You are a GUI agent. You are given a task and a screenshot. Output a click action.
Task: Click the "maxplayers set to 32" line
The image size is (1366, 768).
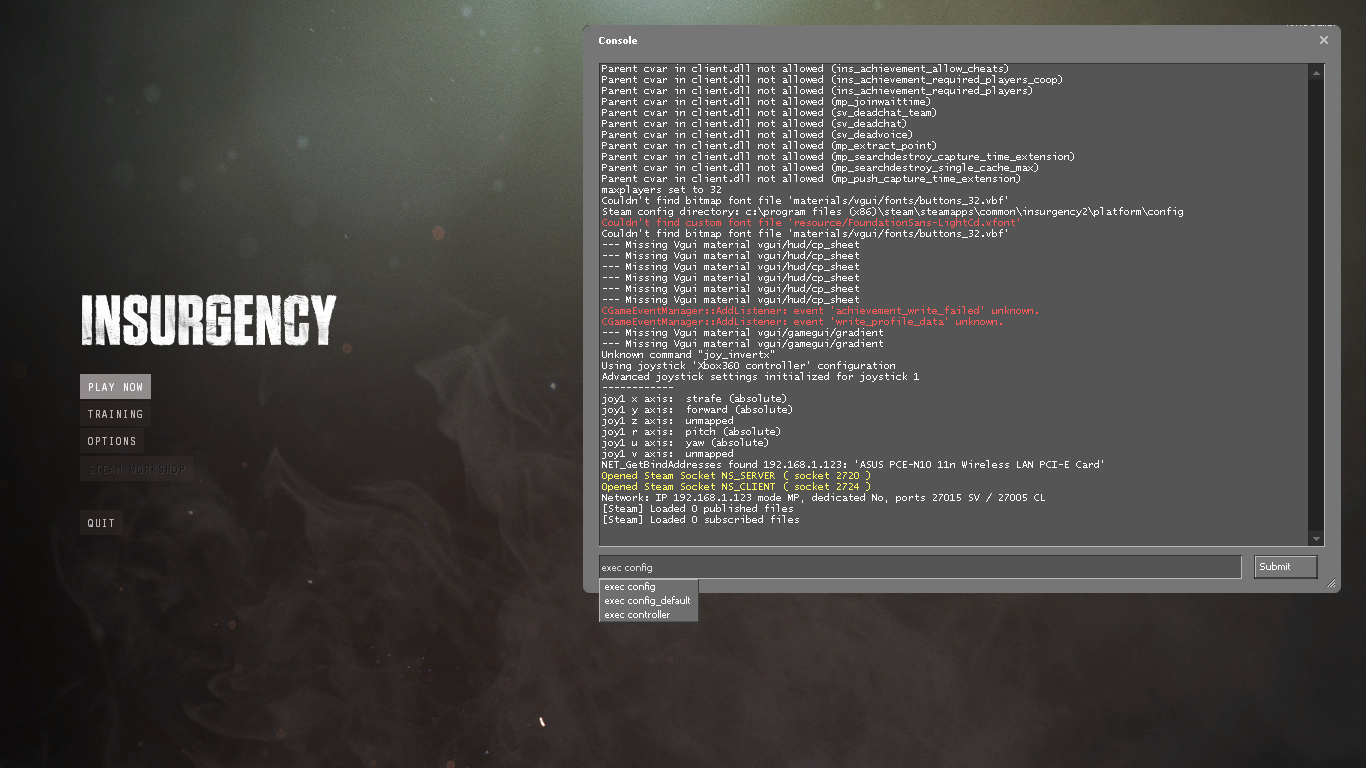[661, 190]
